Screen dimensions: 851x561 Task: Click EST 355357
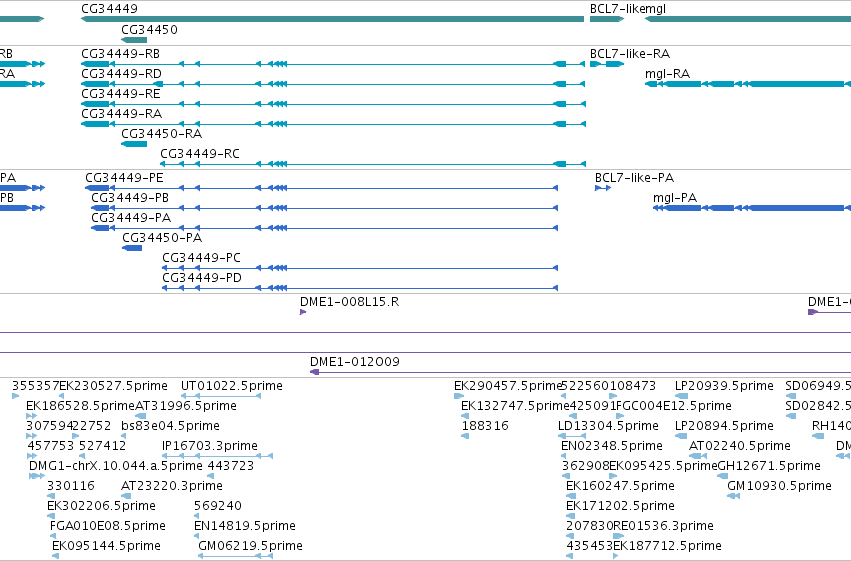click(x=36, y=386)
